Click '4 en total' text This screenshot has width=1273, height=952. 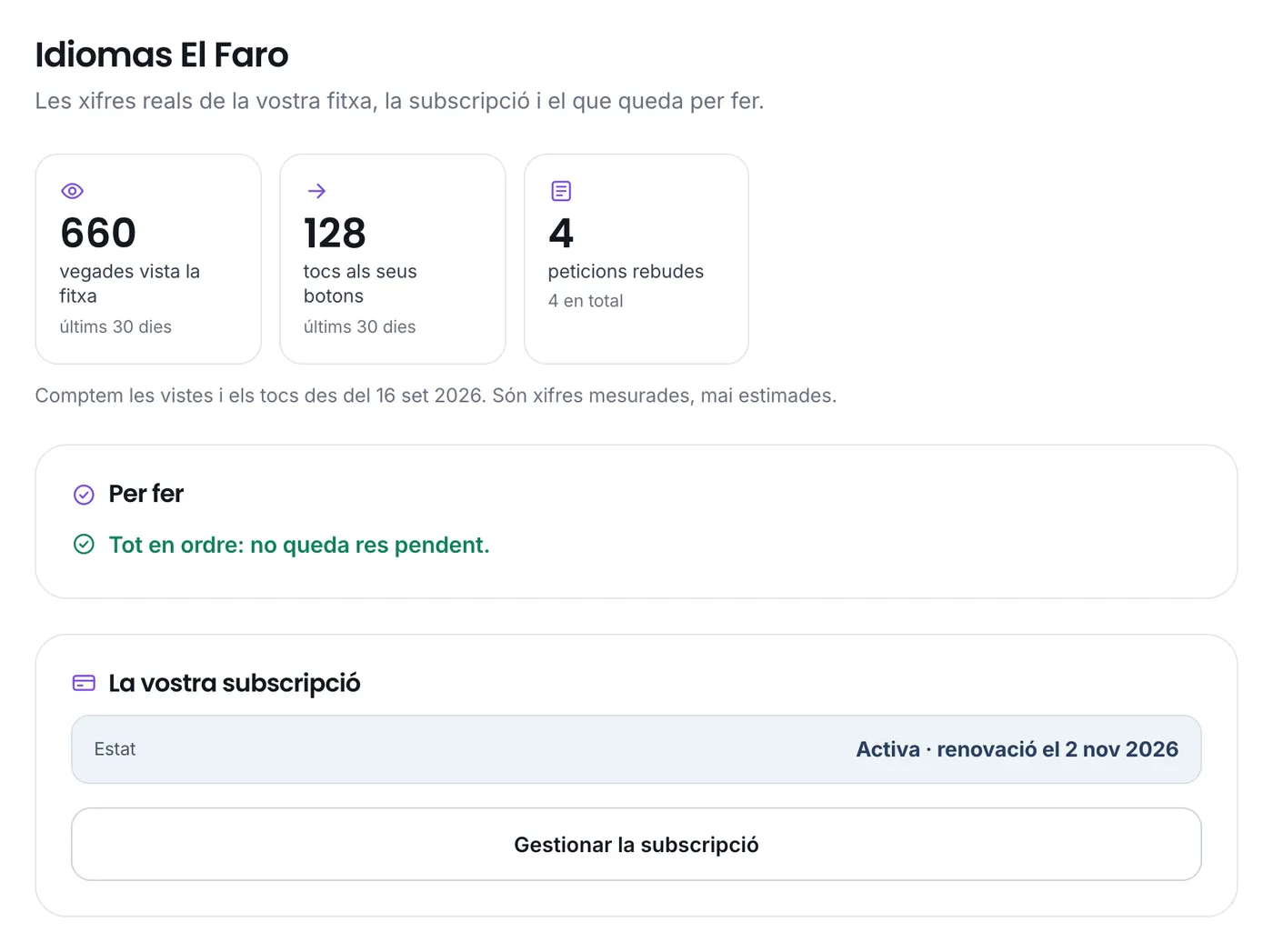(x=586, y=301)
